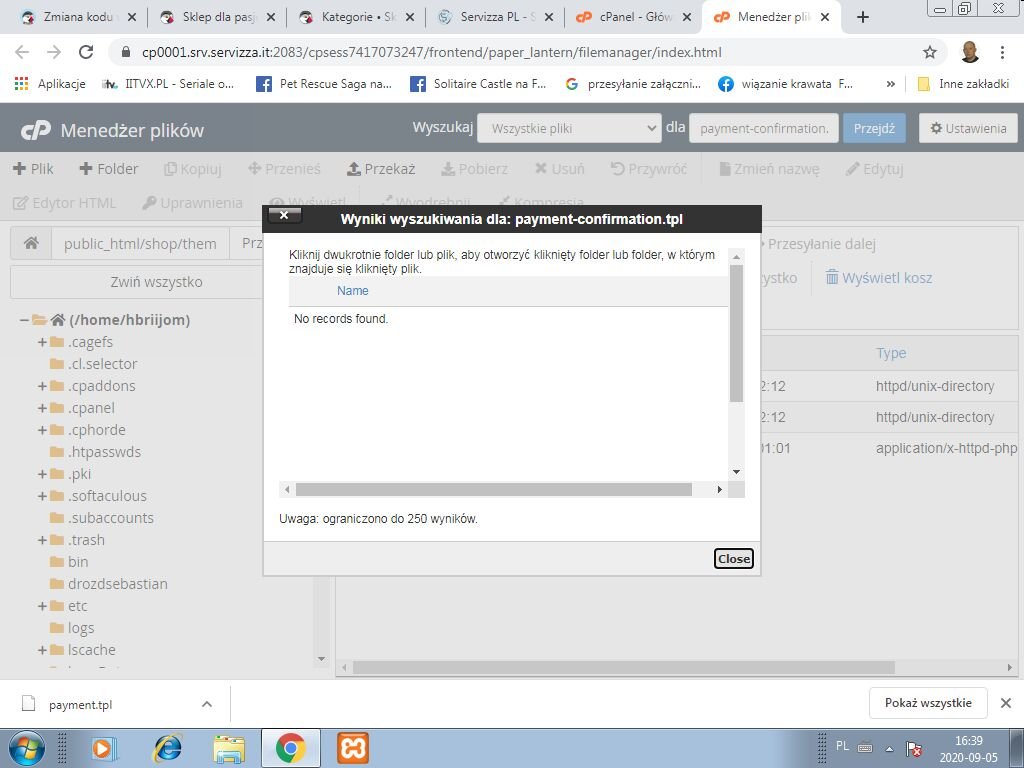The width and height of the screenshot is (1024, 768).
Task: Expand the lscache folder node
Action: tap(42, 650)
